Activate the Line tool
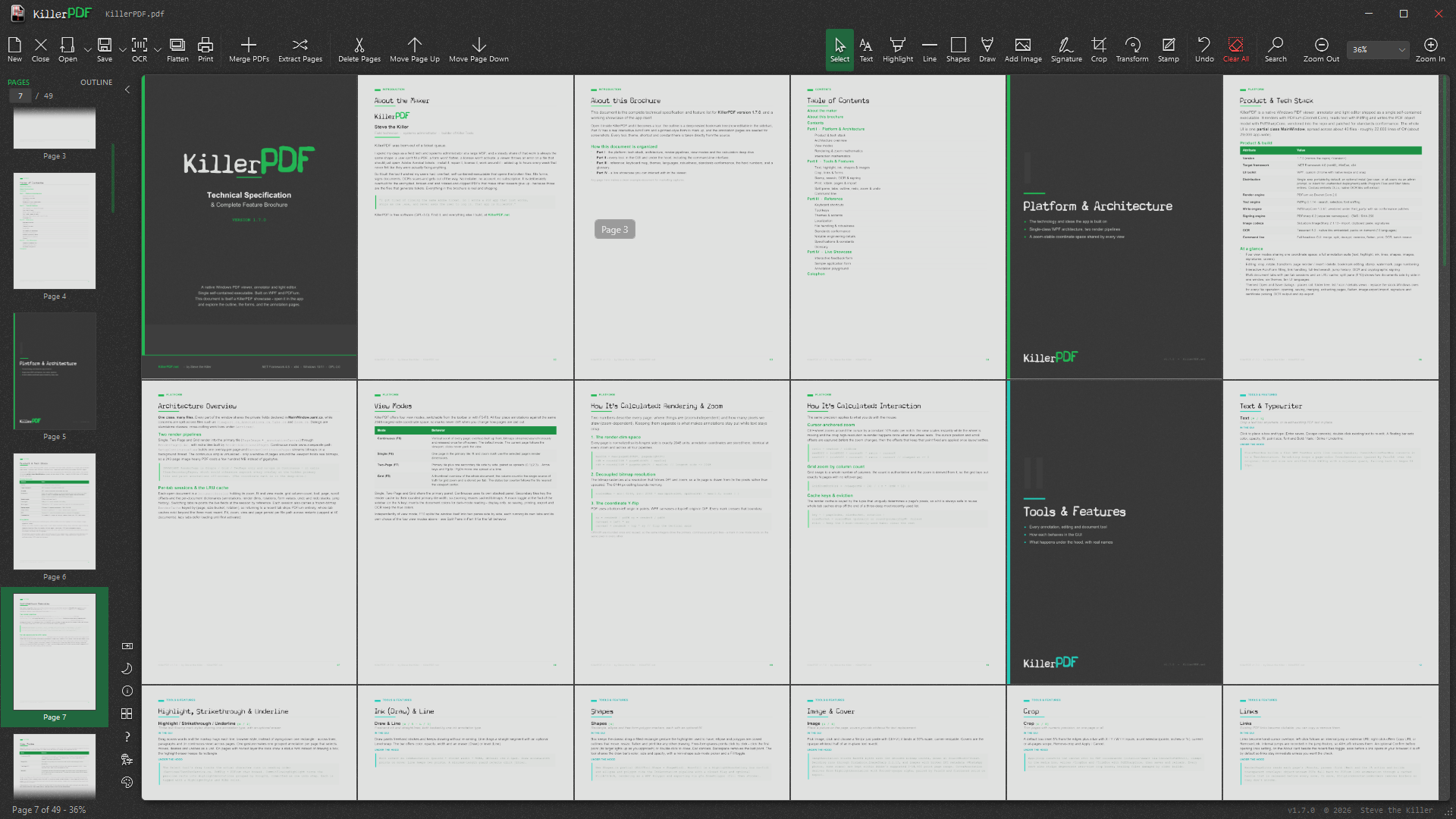Screen dimensions: 1456x819 [x=930, y=49]
